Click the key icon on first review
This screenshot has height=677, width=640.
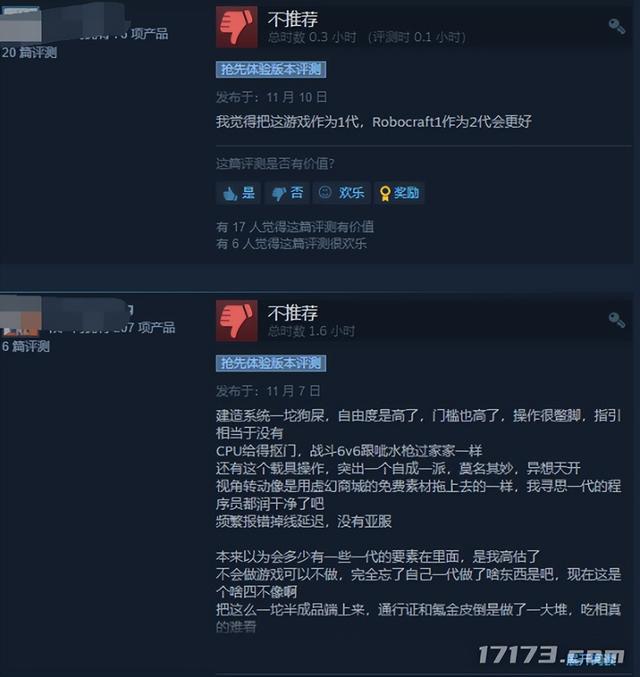click(617, 26)
